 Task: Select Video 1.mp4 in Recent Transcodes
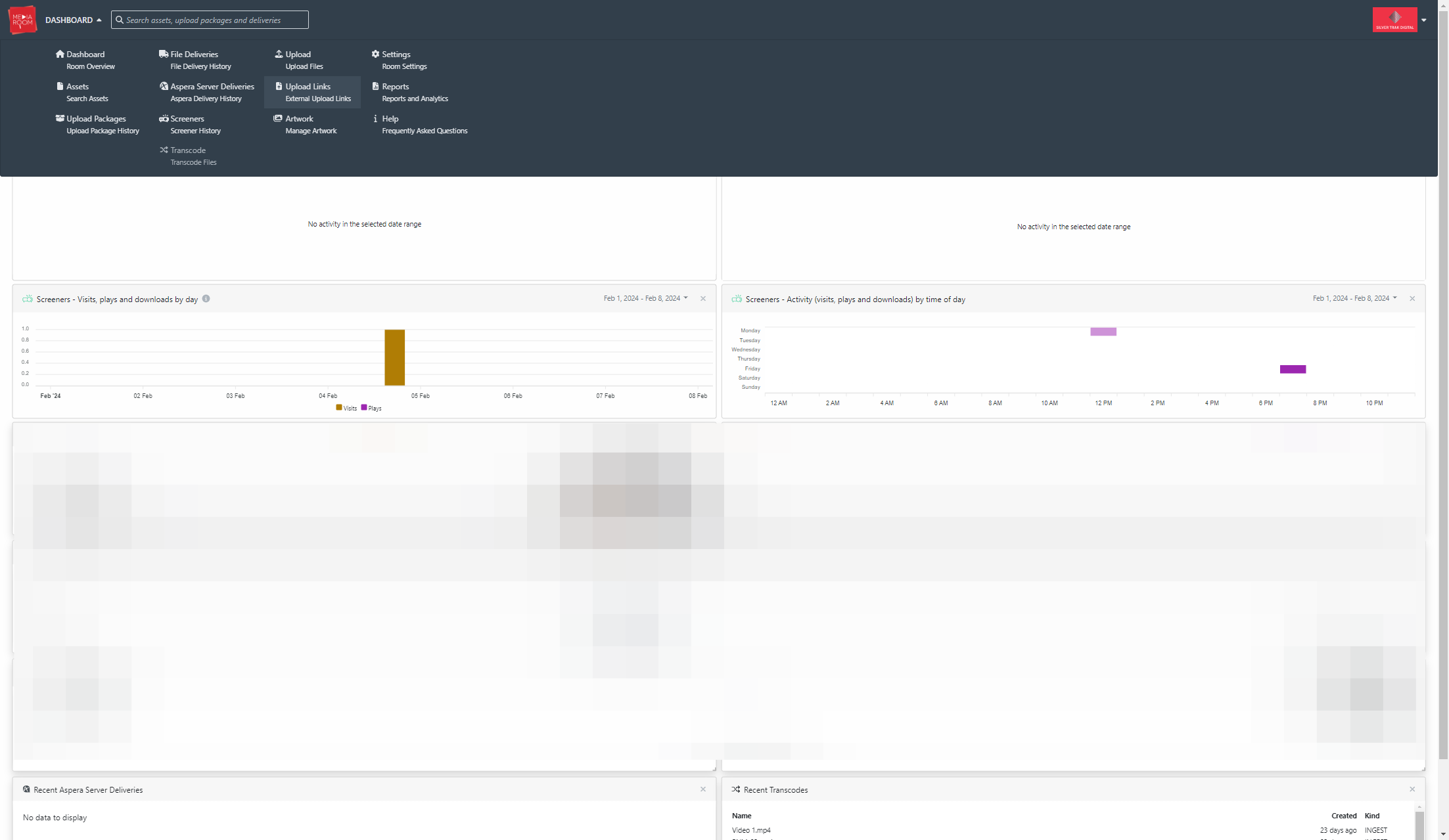tap(751, 830)
